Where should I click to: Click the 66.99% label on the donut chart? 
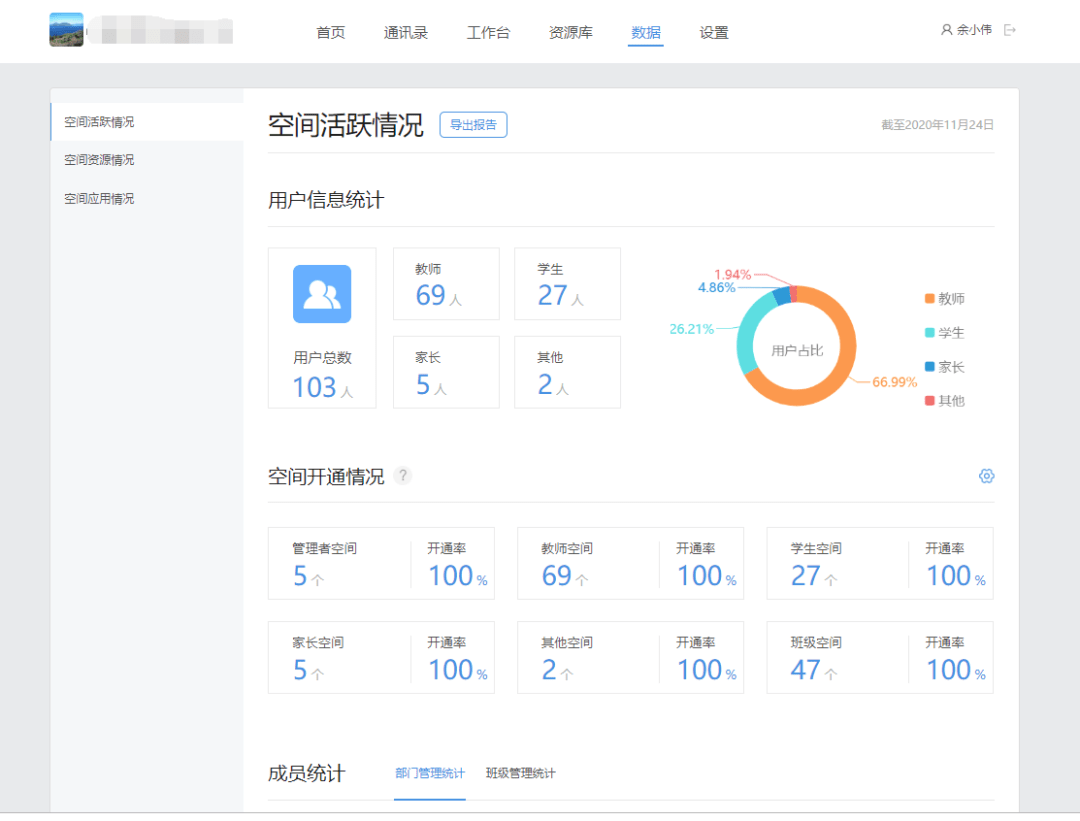coord(894,382)
